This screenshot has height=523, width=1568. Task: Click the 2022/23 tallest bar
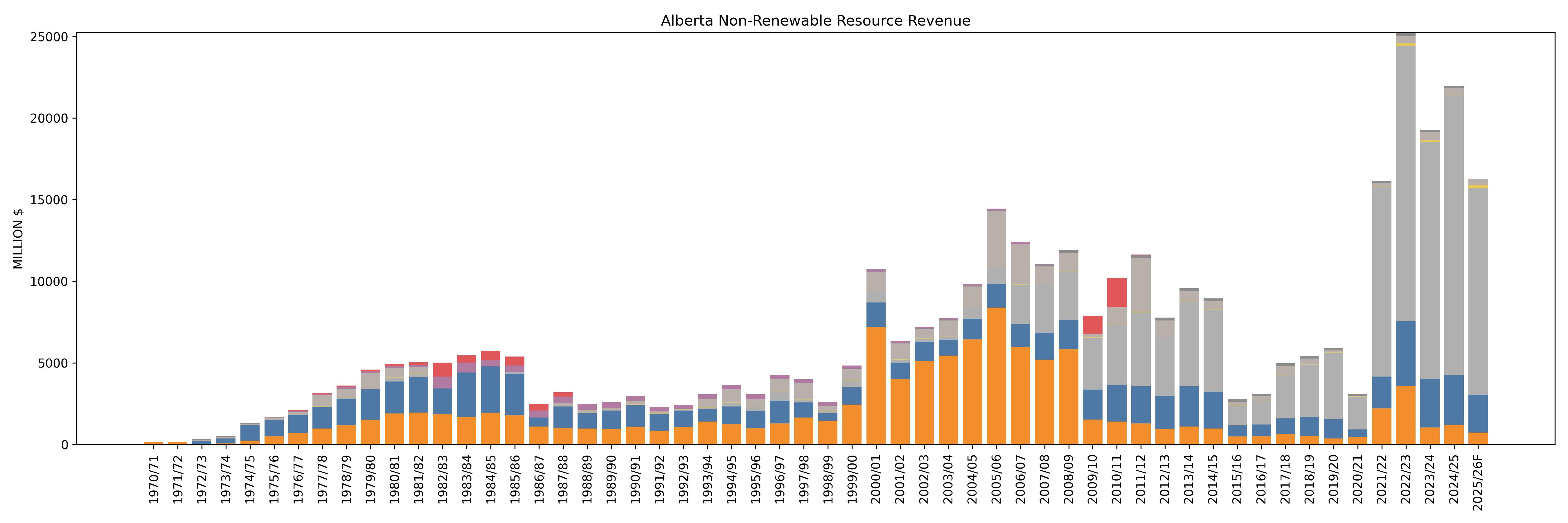[x=1405, y=183]
